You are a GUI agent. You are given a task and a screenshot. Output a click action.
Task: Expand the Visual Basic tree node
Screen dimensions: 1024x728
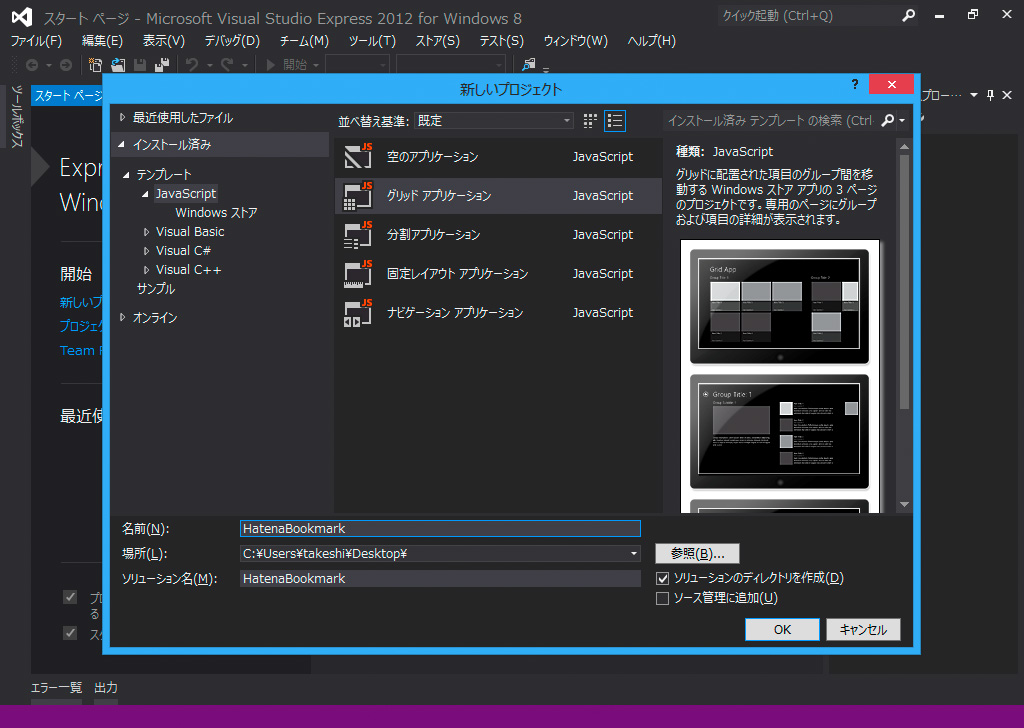(146, 232)
